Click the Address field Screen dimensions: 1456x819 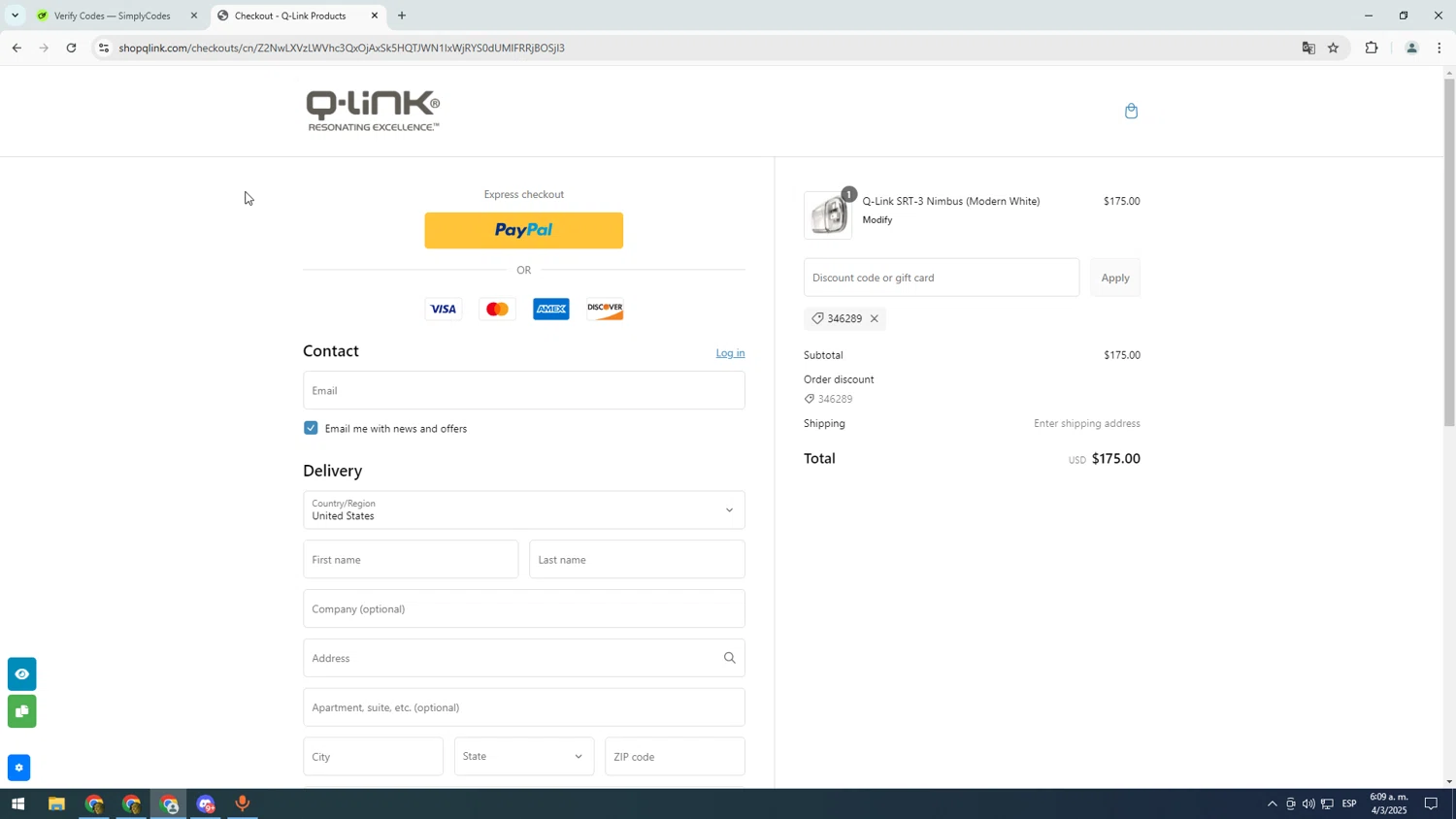coord(524,658)
